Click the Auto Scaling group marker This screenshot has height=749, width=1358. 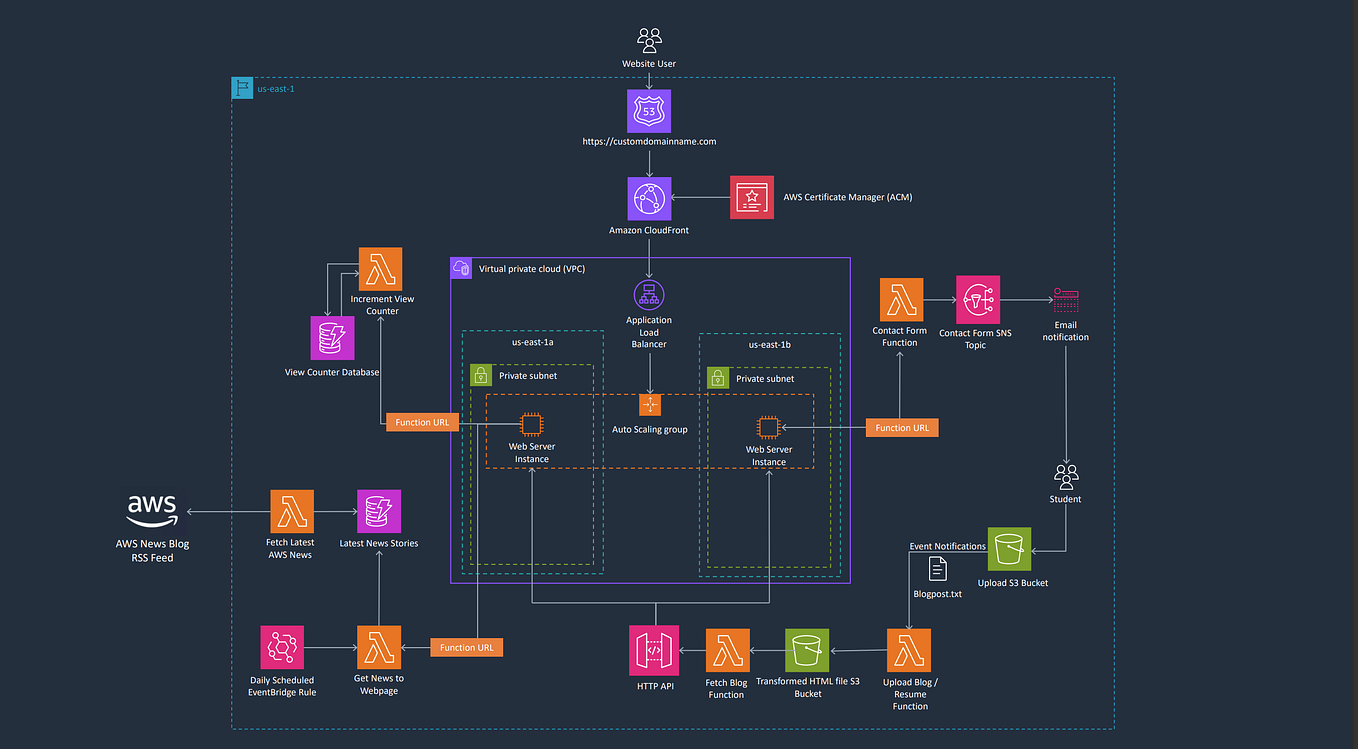(x=650, y=405)
